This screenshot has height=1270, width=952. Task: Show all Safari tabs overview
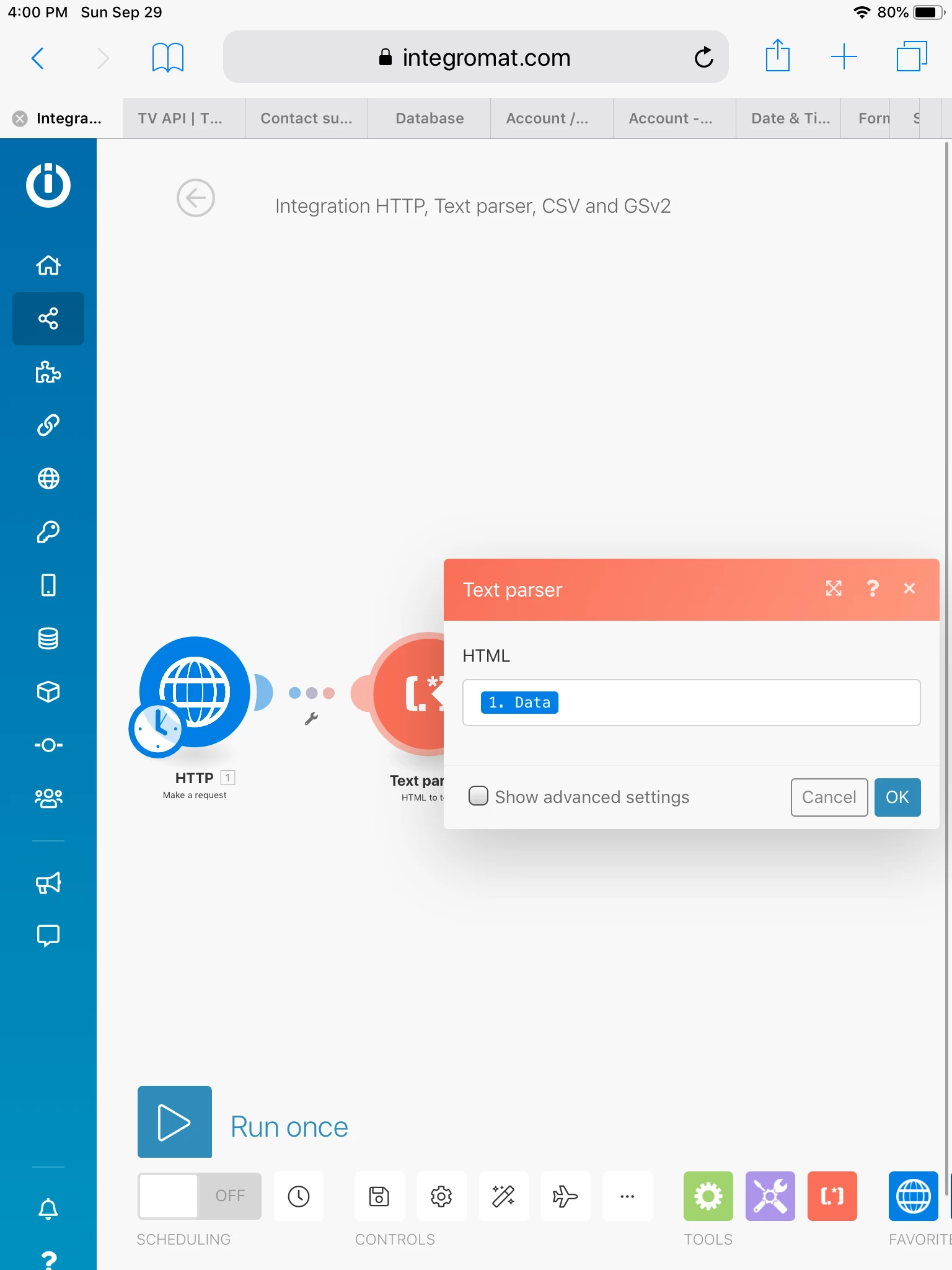pyautogui.click(x=912, y=56)
